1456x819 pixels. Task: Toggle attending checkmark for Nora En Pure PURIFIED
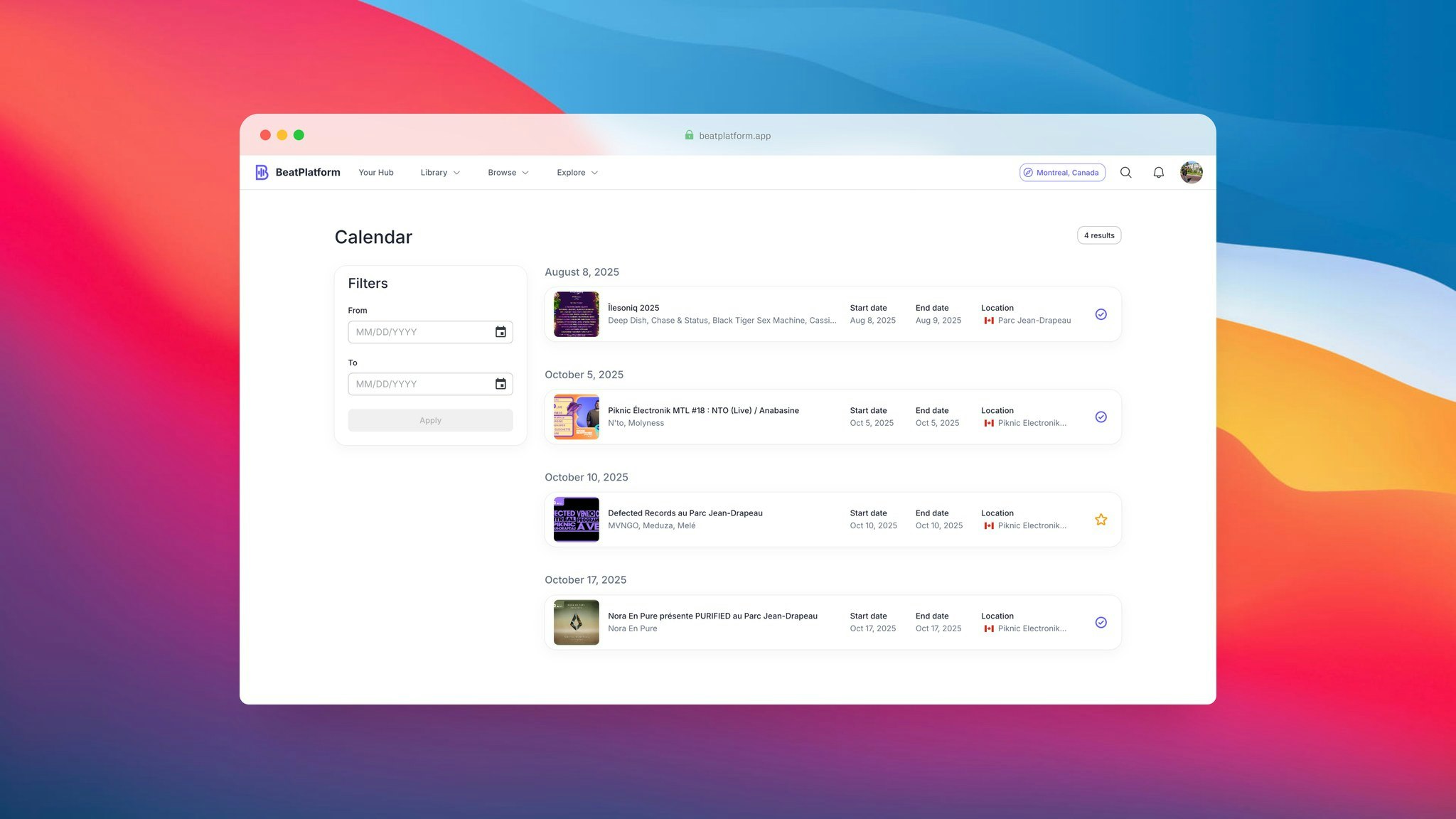[x=1101, y=623]
